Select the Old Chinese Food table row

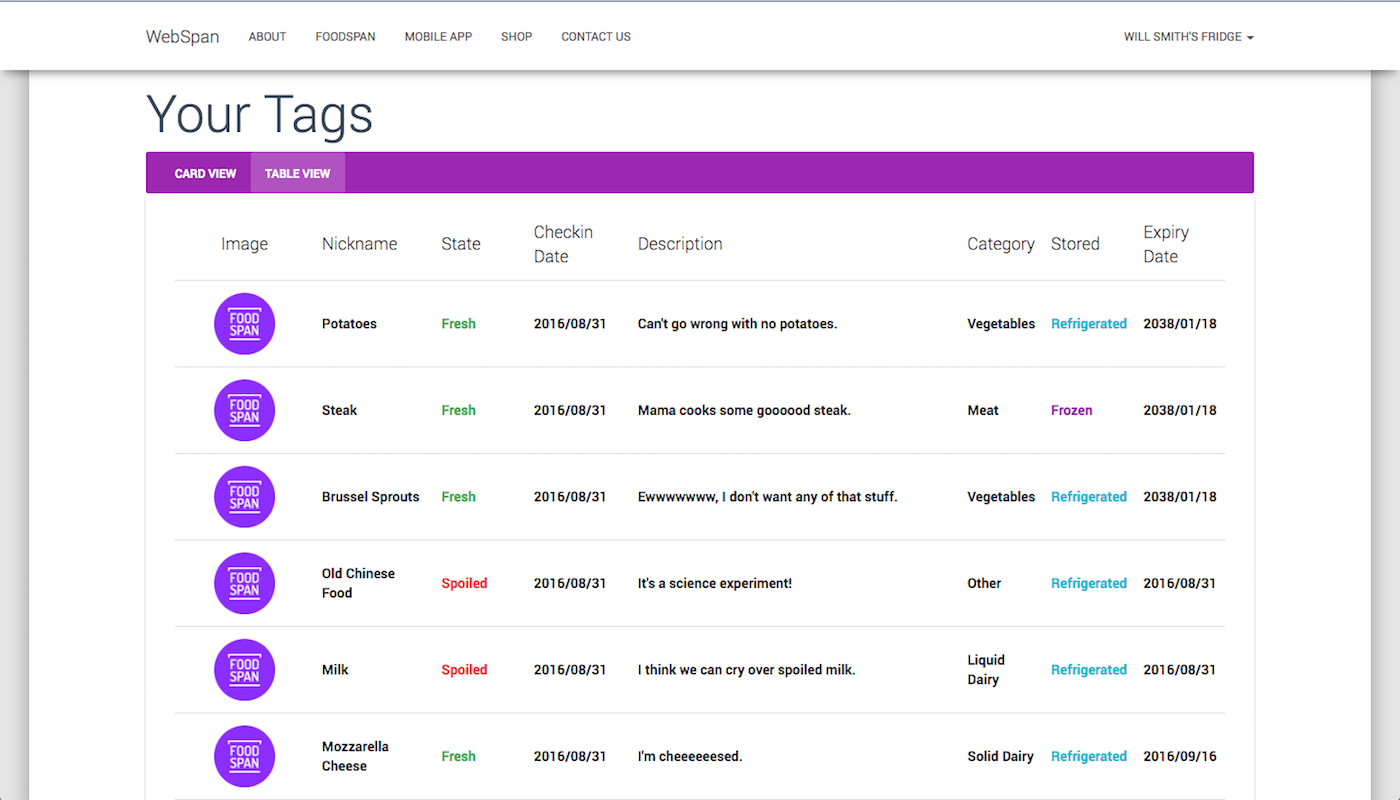tap(700, 583)
